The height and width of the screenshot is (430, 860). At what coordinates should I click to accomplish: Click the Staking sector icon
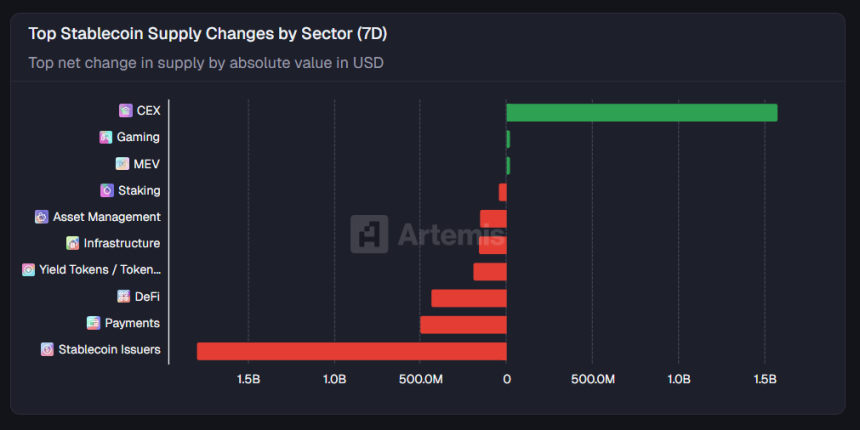[x=107, y=190]
